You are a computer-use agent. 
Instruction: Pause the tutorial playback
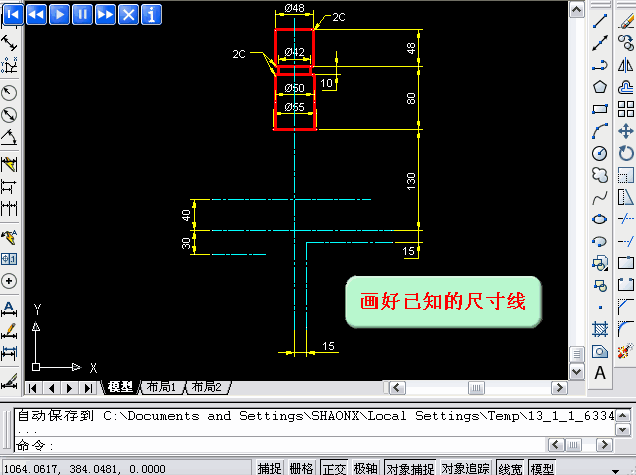tap(82, 15)
